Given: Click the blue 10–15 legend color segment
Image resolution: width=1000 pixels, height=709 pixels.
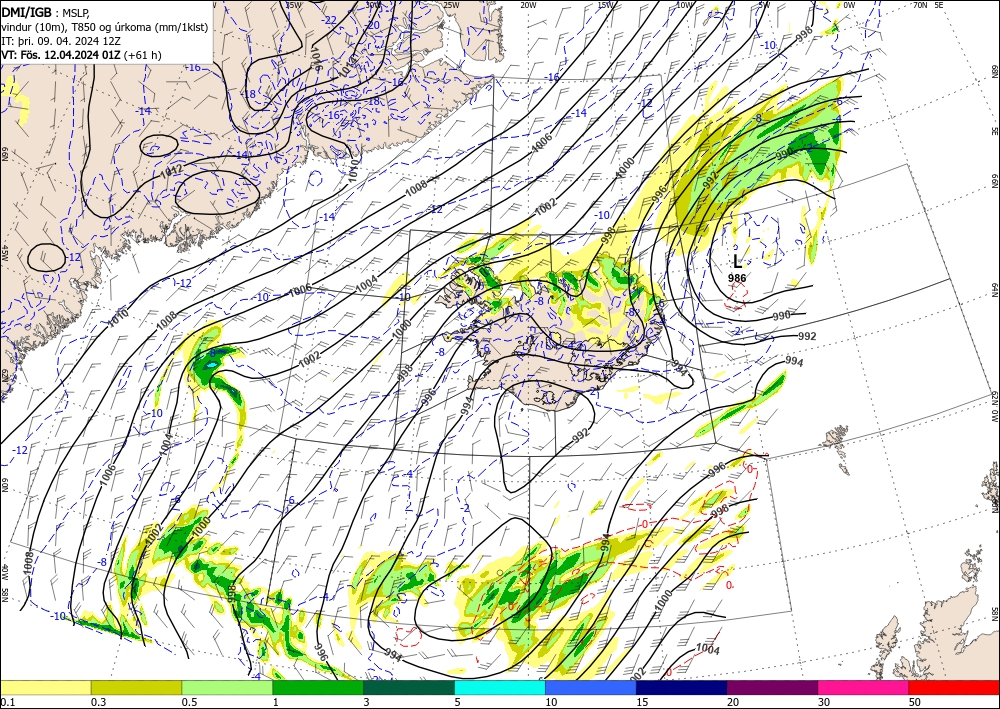Looking at the screenshot, I should 591,687.
